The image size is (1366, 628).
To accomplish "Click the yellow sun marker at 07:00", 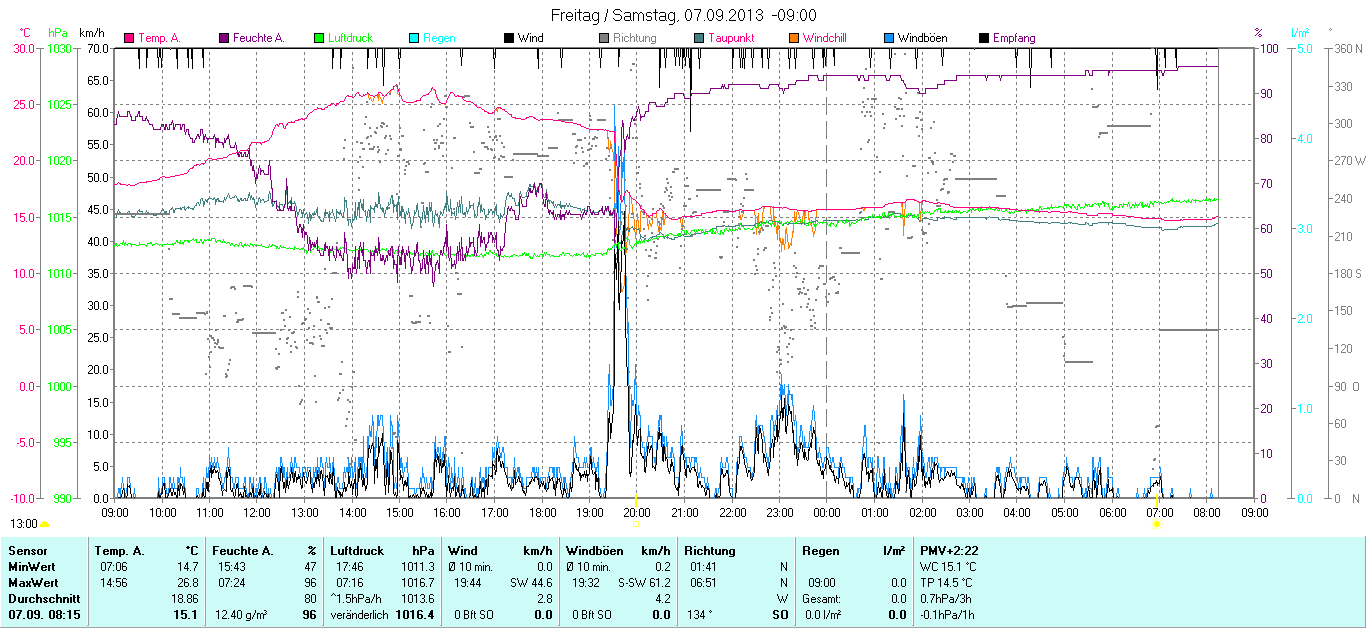I will tap(1157, 523).
